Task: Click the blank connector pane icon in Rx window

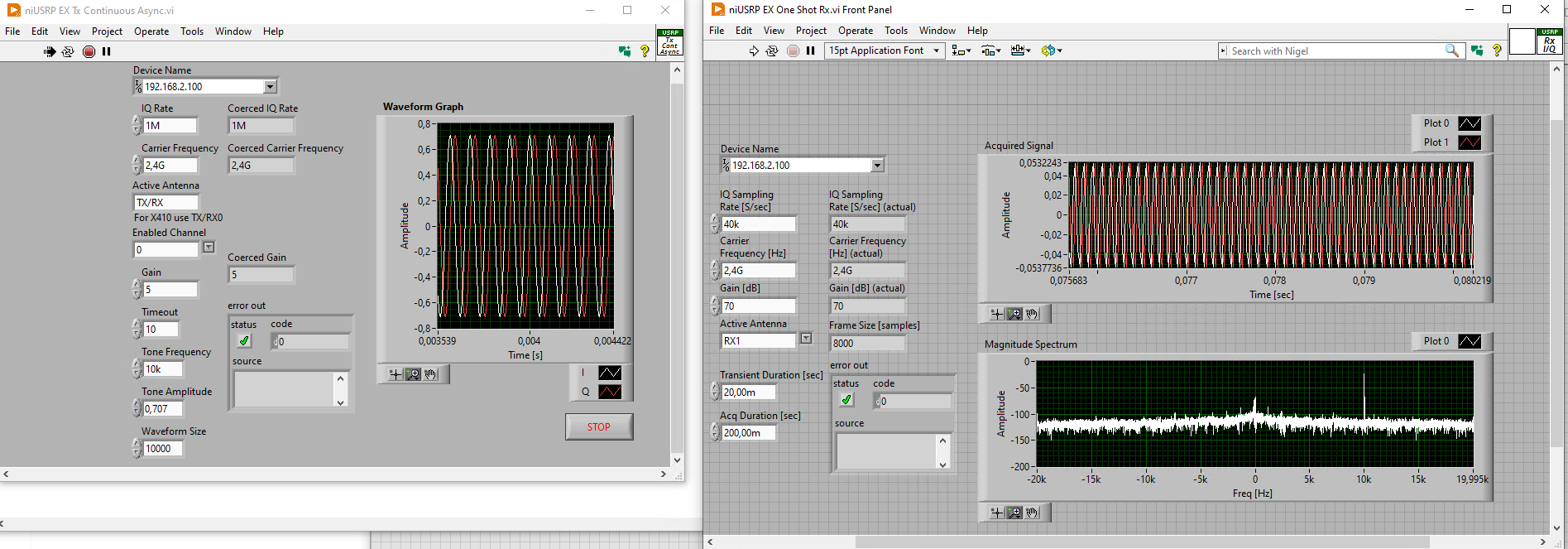Action: pos(1522,41)
